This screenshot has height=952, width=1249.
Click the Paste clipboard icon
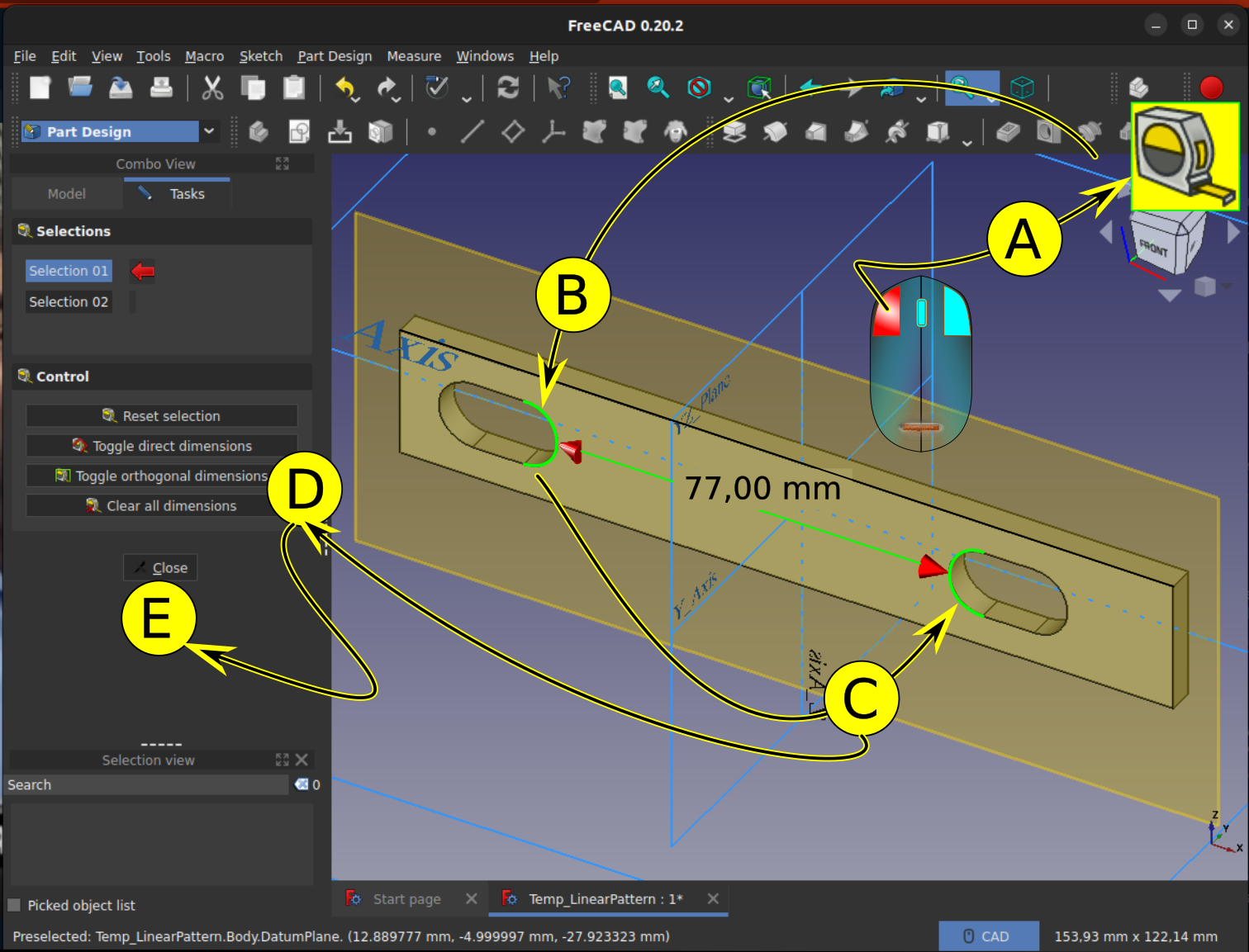(293, 88)
